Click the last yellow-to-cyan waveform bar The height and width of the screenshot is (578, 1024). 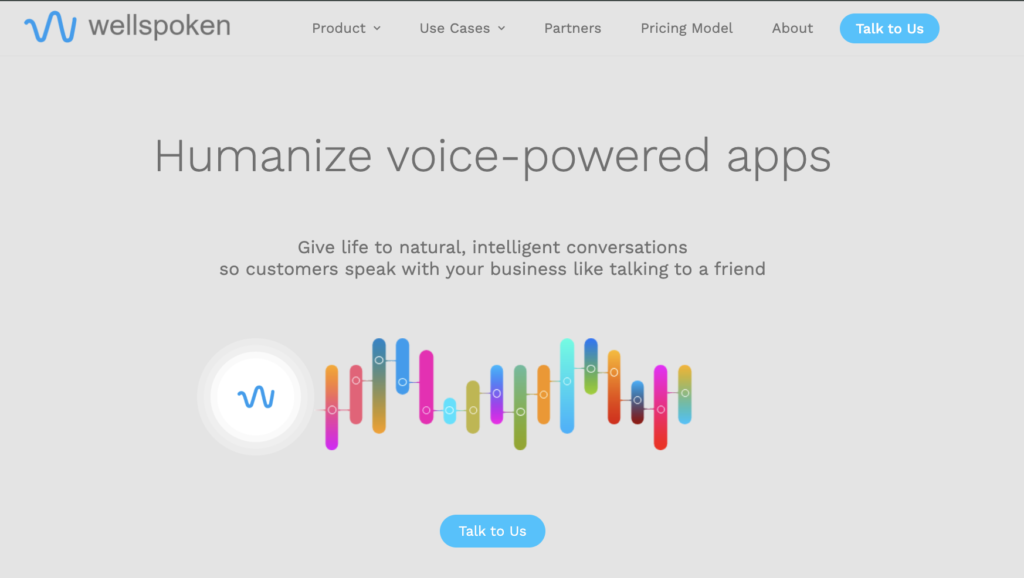tap(684, 394)
